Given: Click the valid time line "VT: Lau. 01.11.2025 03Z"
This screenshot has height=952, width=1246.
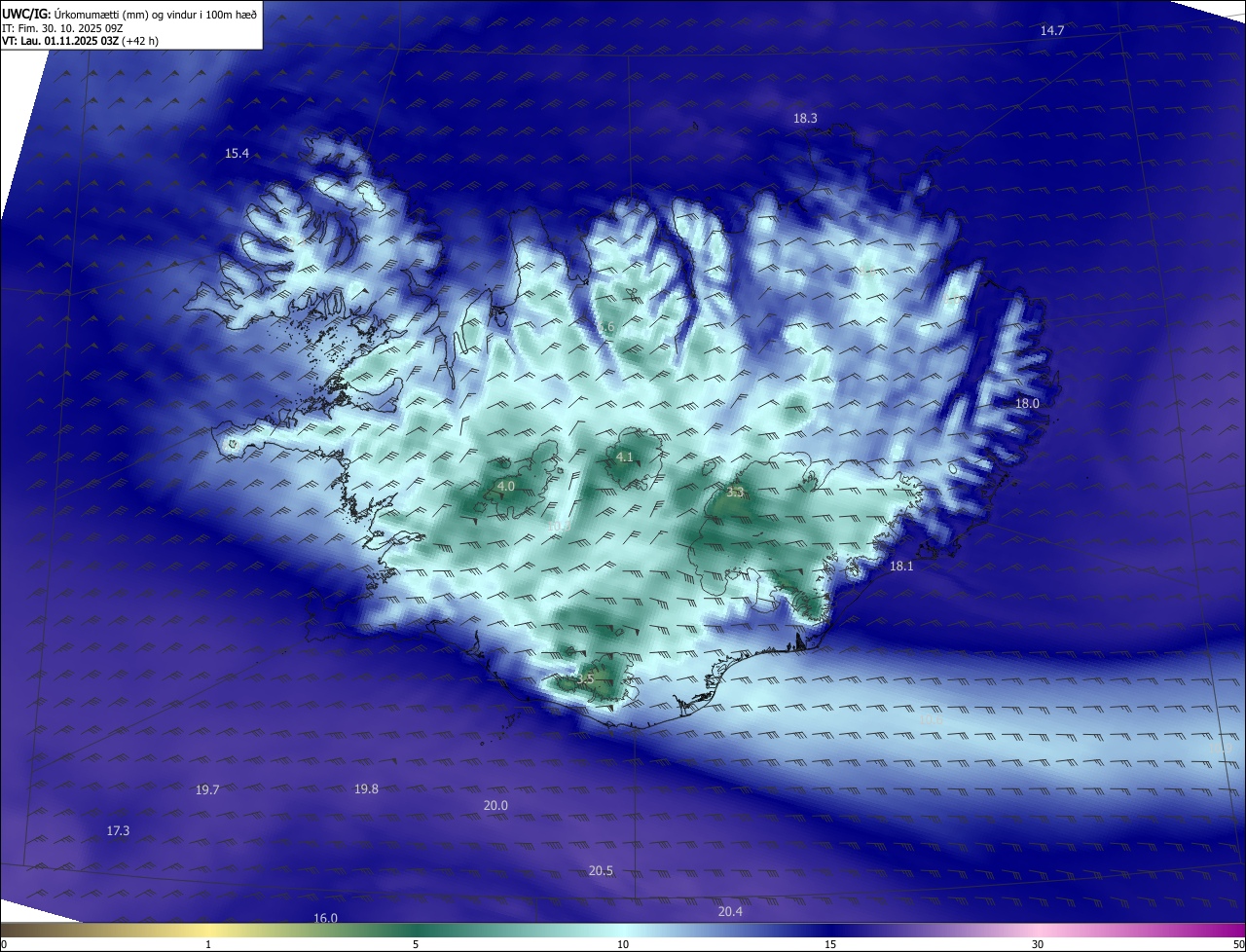Looking at the screenshot, I should pos(61,41).
